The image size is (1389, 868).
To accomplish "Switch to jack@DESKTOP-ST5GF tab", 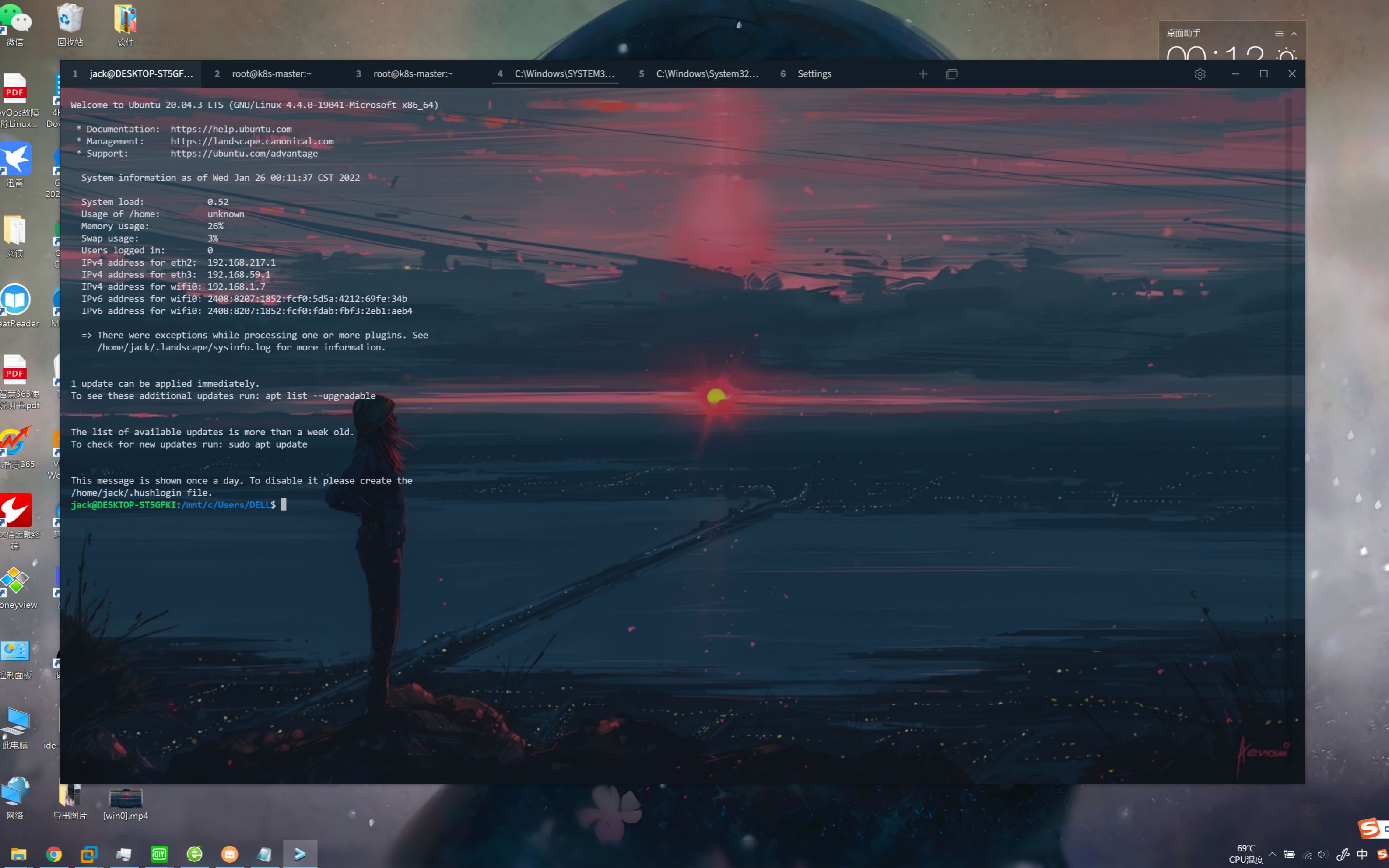I will pyautogui.click(x=131, y=74).
